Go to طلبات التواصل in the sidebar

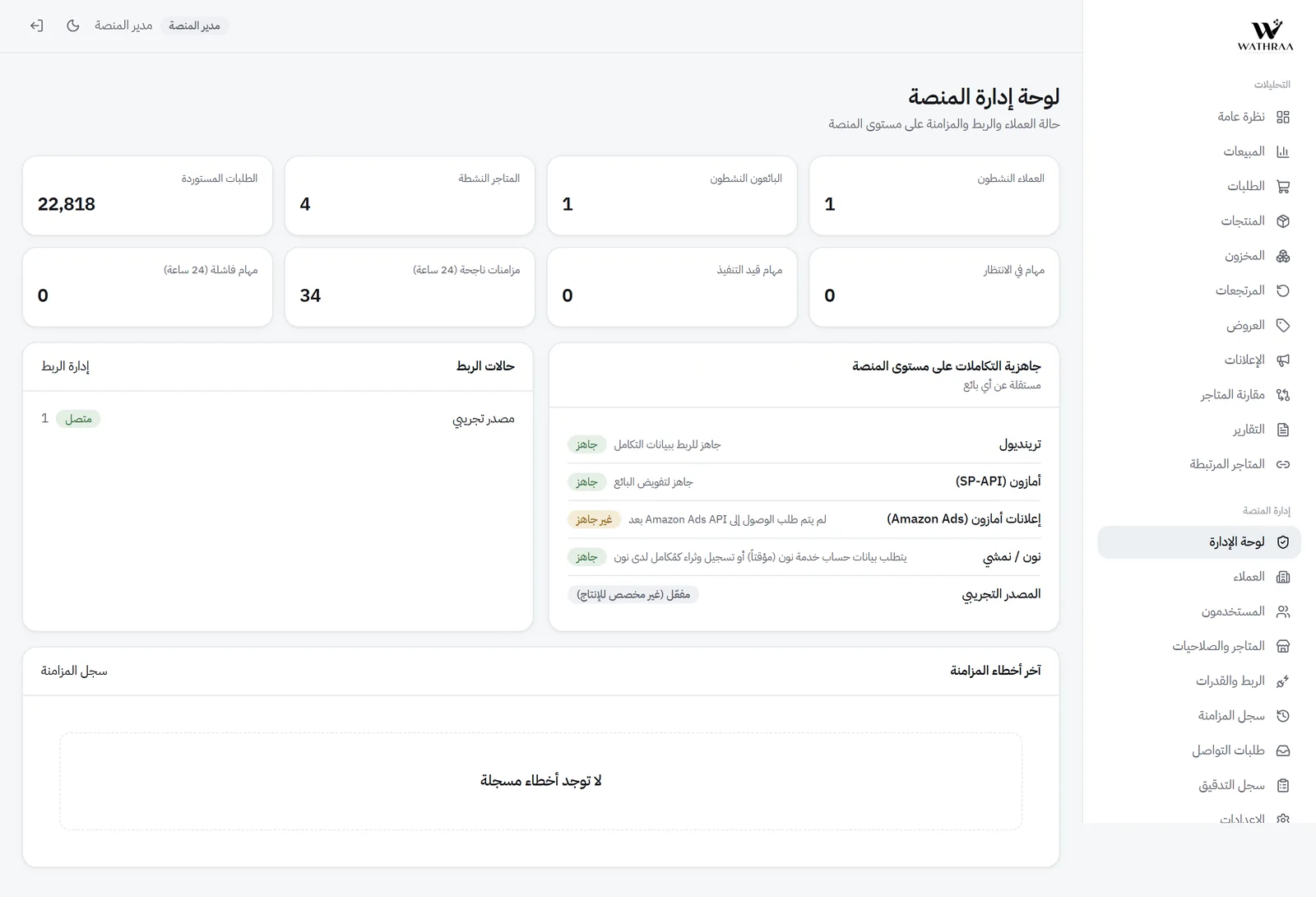click(1199, 751)
